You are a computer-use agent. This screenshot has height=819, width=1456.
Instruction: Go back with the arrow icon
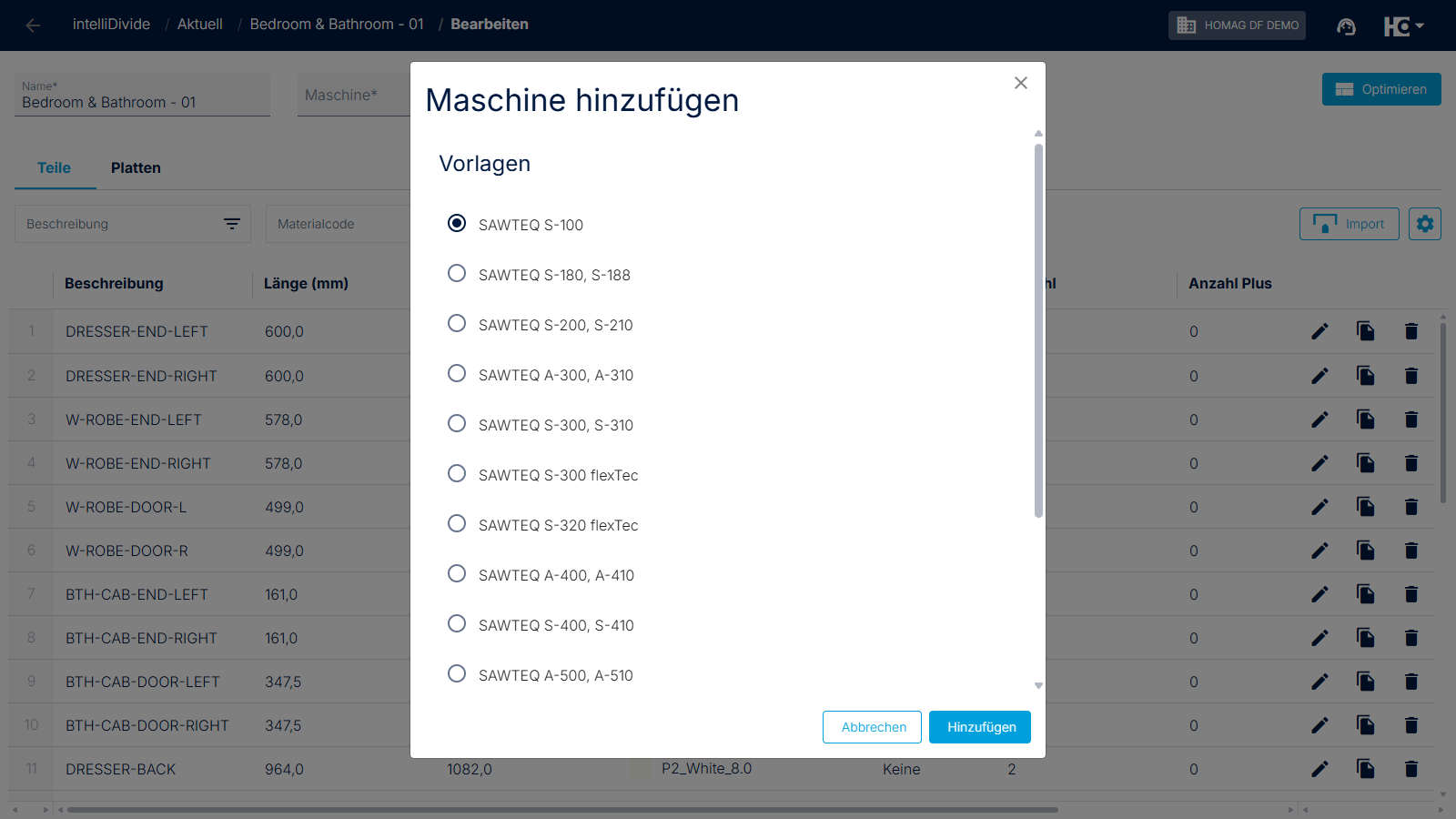(x=33, y=25)
